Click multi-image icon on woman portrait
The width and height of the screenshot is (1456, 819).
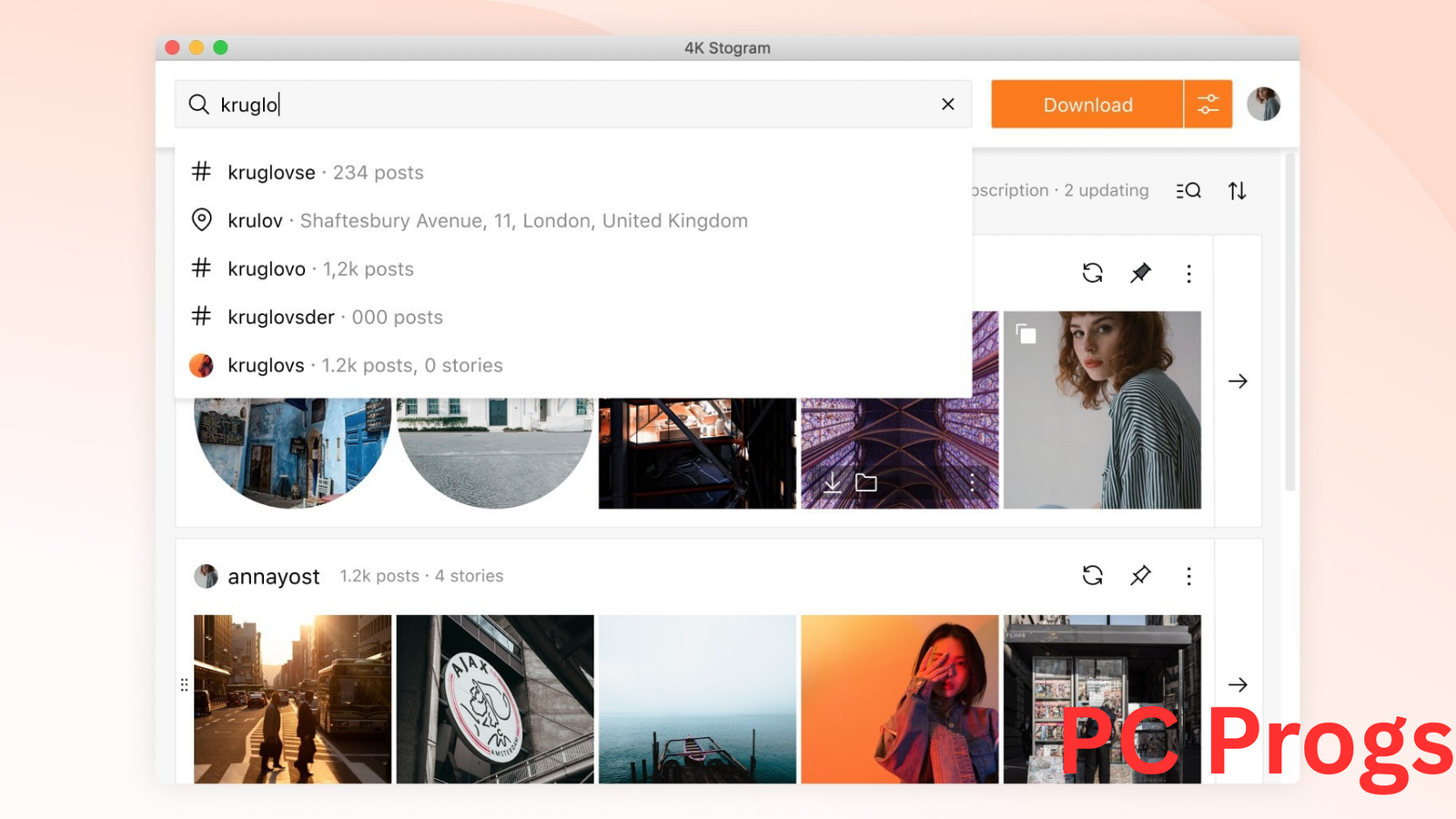coord(1026,334)
